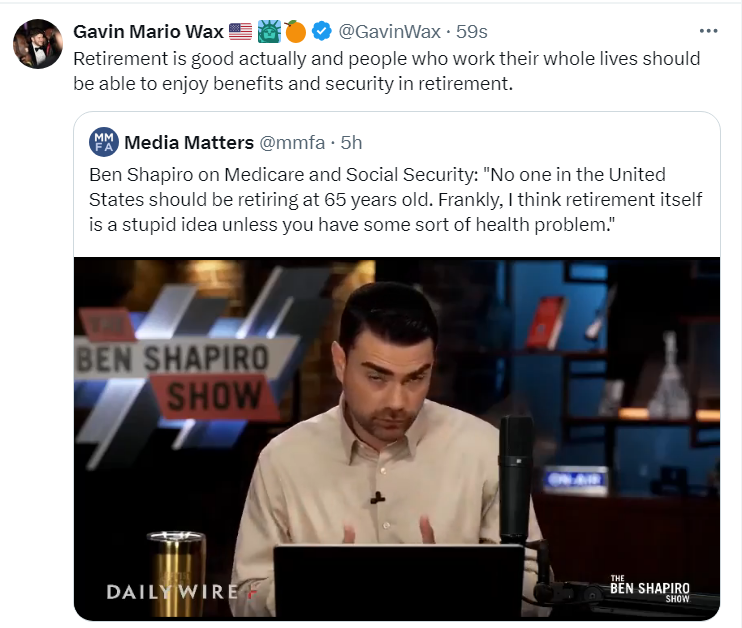742x628 pixels.
Task: Open Gavin Mario Wax's profile picture
Action: pos(37,44)
